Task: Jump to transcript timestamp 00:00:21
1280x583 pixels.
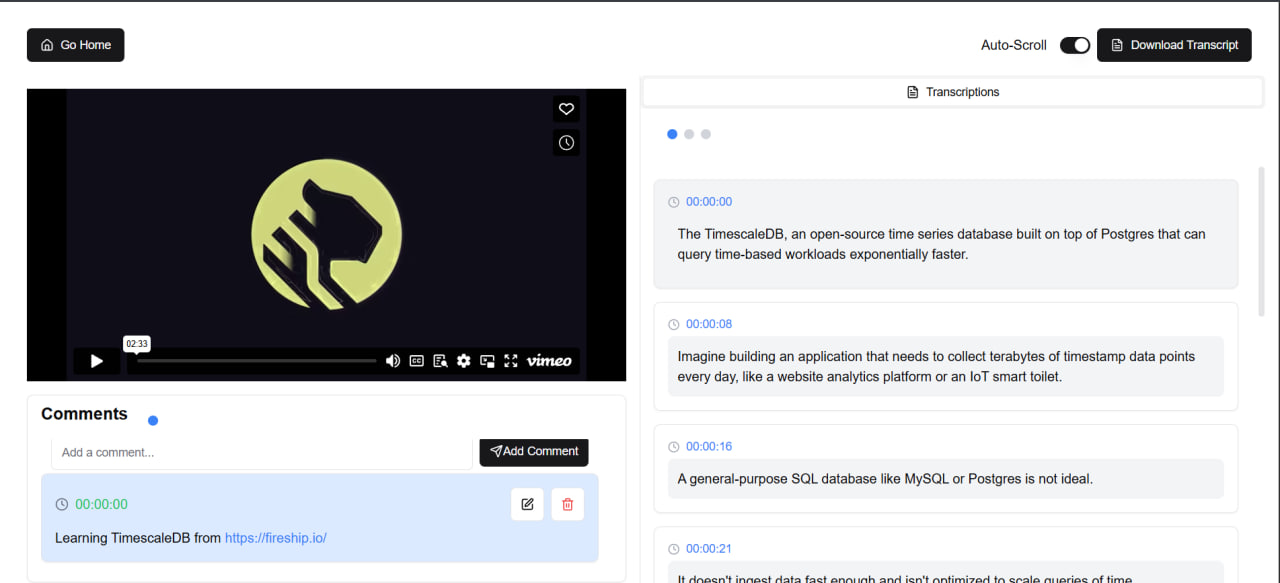Action: [x=709, y=549]
